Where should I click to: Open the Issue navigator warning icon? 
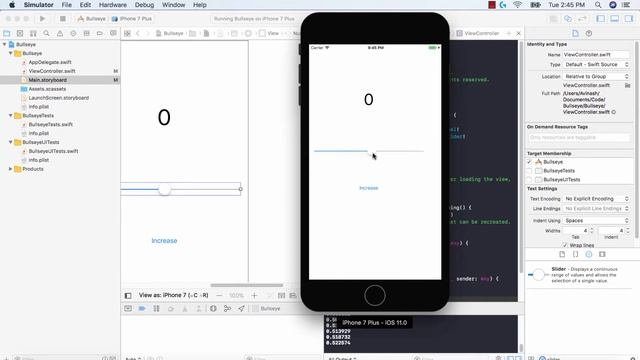(60, 33)
